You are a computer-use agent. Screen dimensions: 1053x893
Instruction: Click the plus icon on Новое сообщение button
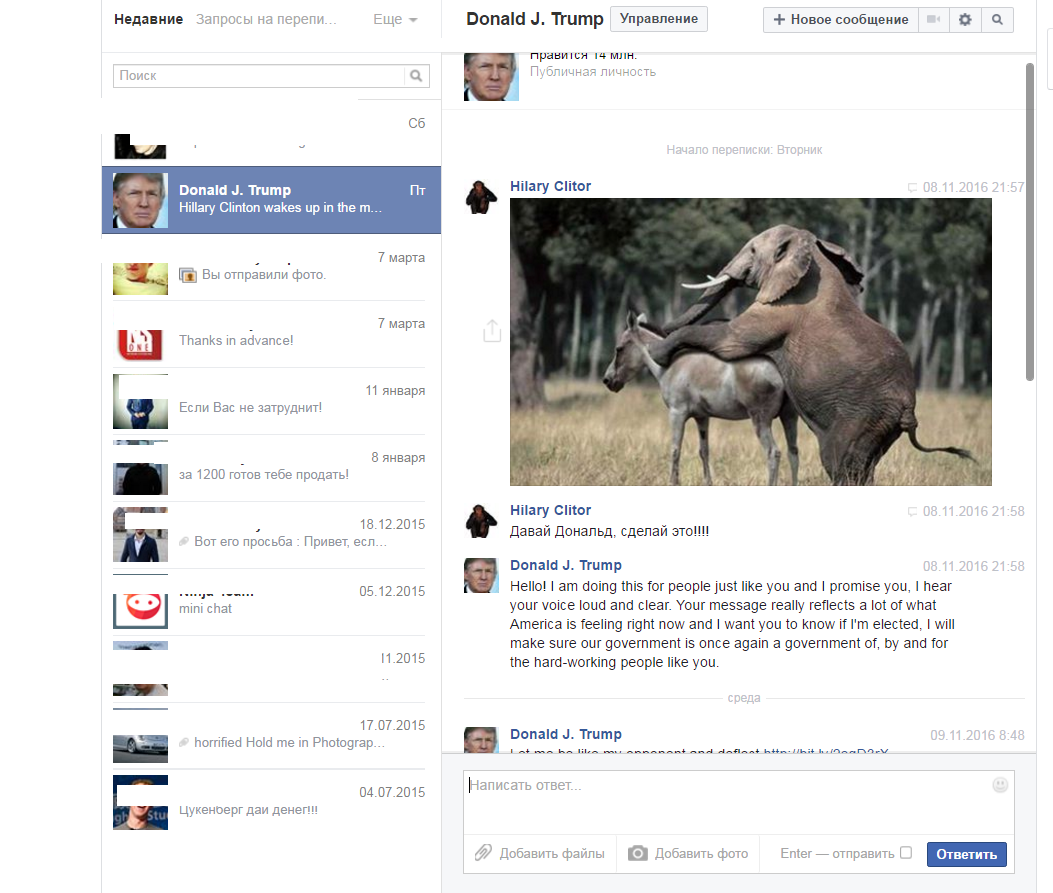(779, 19)
